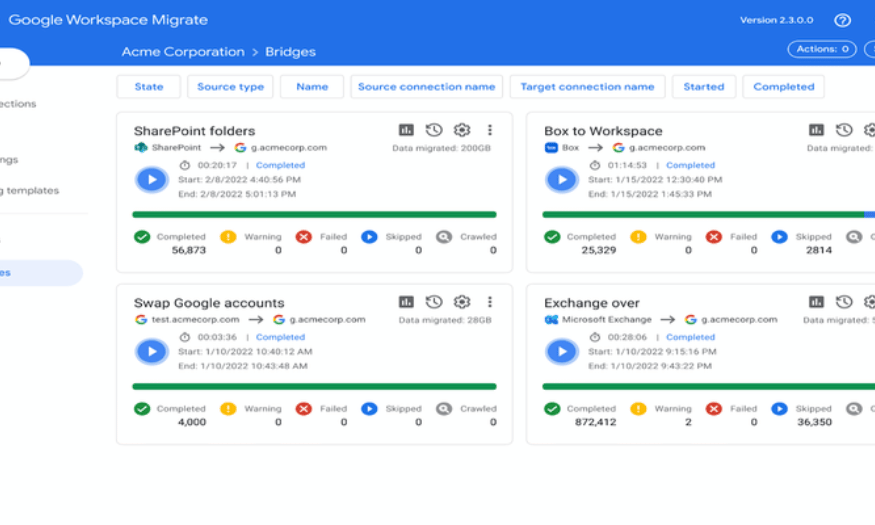Image resolution: width=875 pixels, height=525 pixels.
Task: Click Completed status link in Swap Google accounts
Action: [x=280, y=337]
